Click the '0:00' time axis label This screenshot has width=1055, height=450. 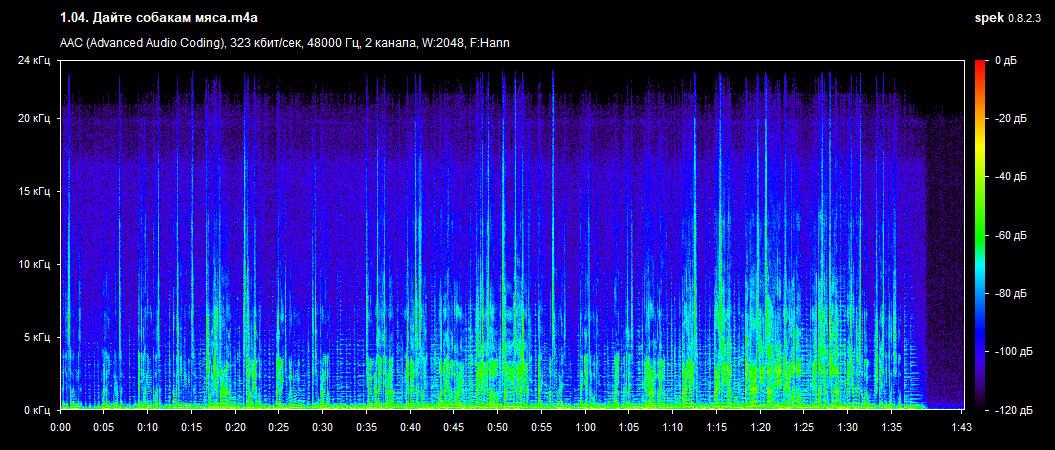[61, 426]
